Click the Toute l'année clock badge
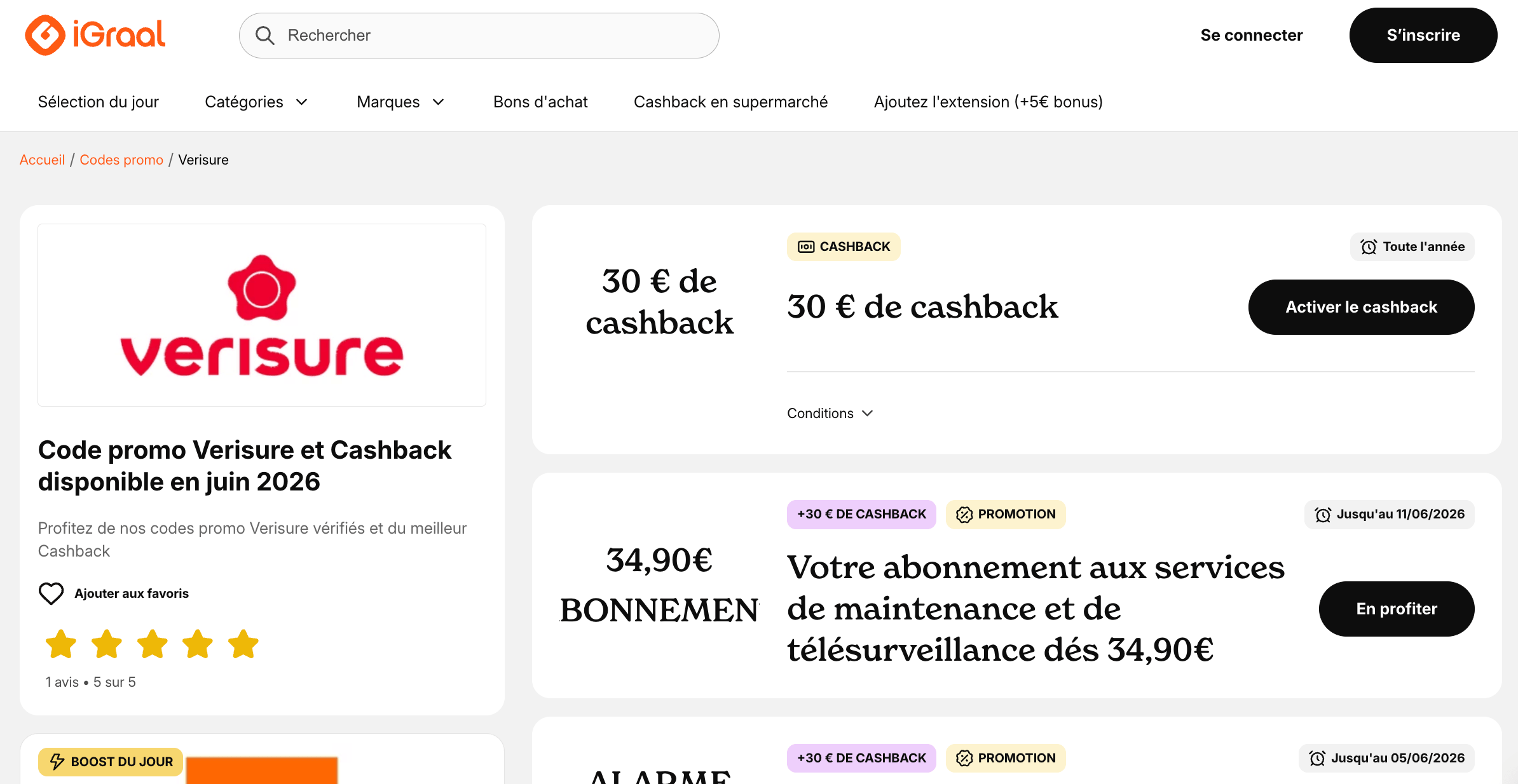 point(1412,247)
